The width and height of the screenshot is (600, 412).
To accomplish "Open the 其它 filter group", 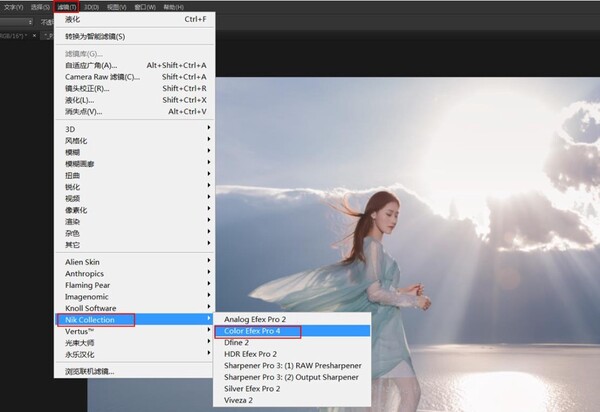I will pos(135,245).
